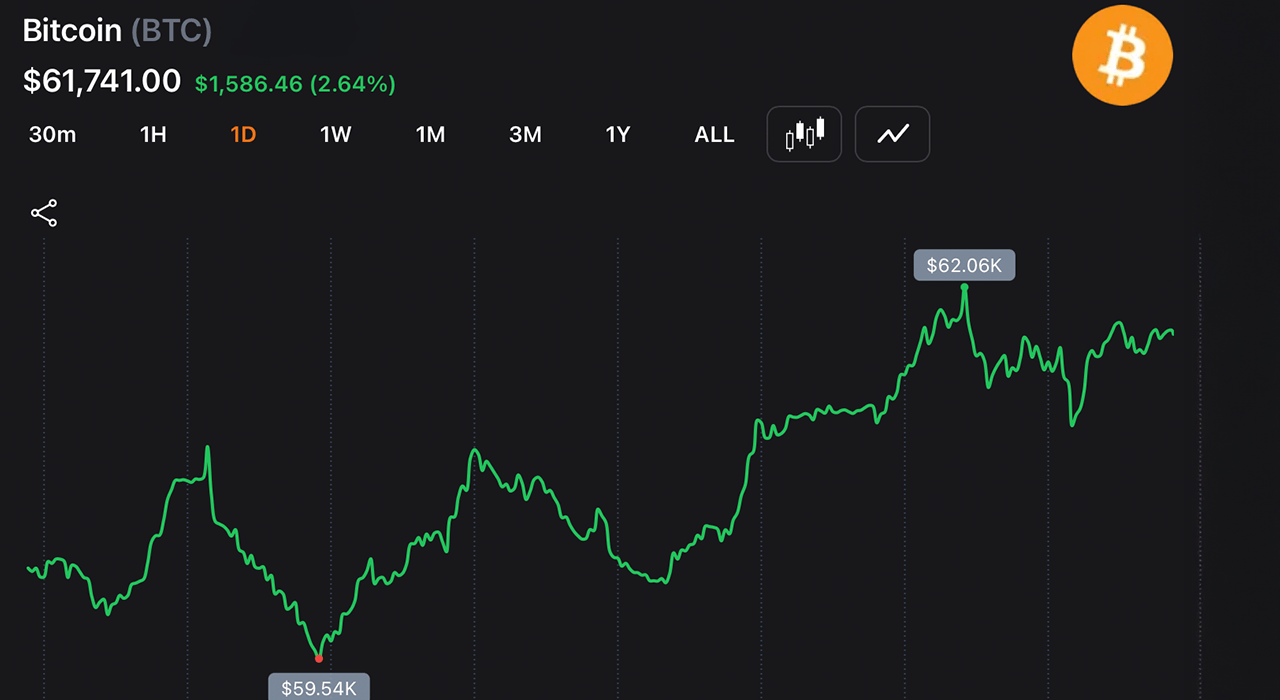
Task: Select the 1D time range
Action: coord(243,134)
